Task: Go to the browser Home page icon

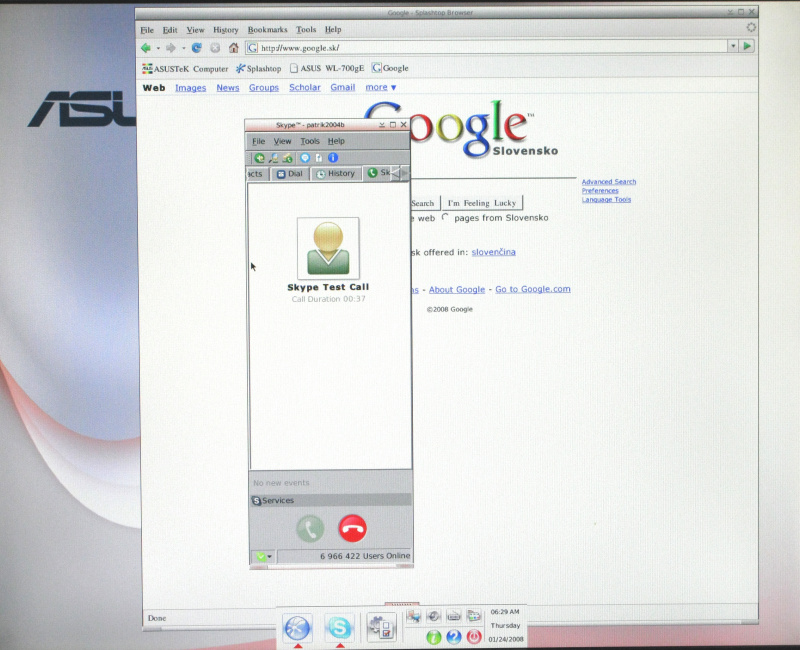Action: click(234, 48)
